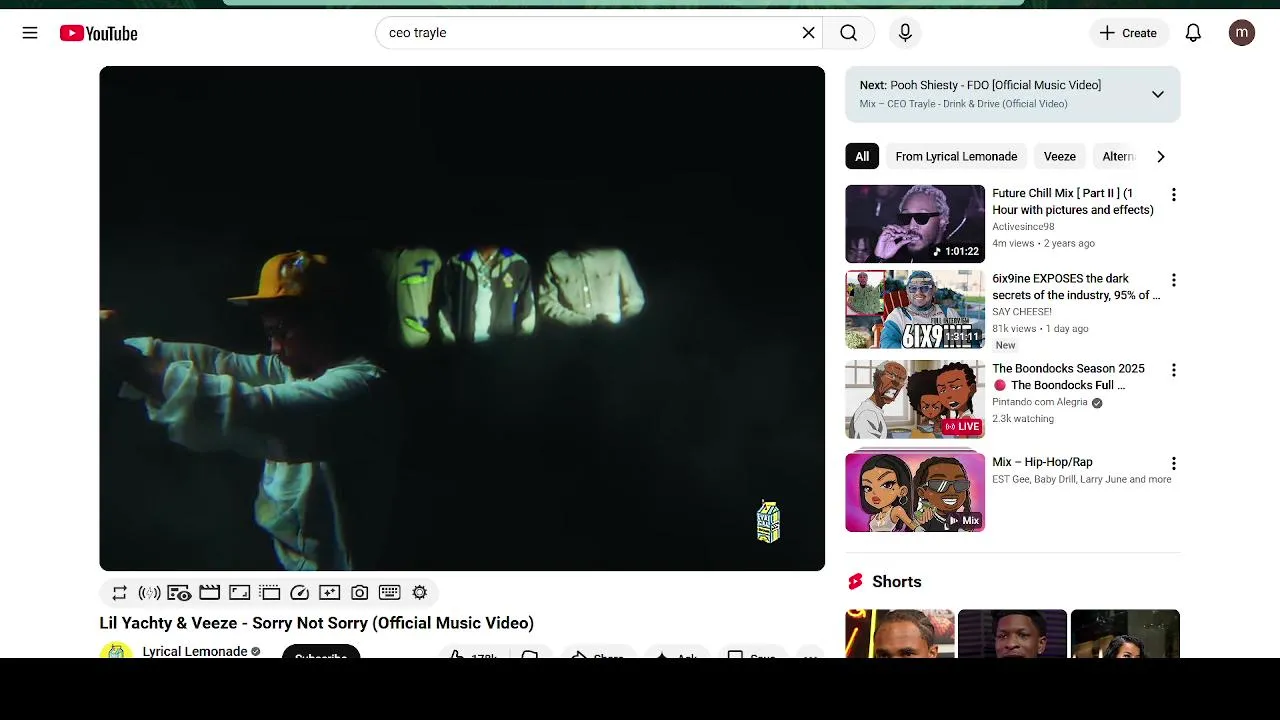Take a screenshot with the camera icon
1280x720 pixels.
(x=359, y=593)
